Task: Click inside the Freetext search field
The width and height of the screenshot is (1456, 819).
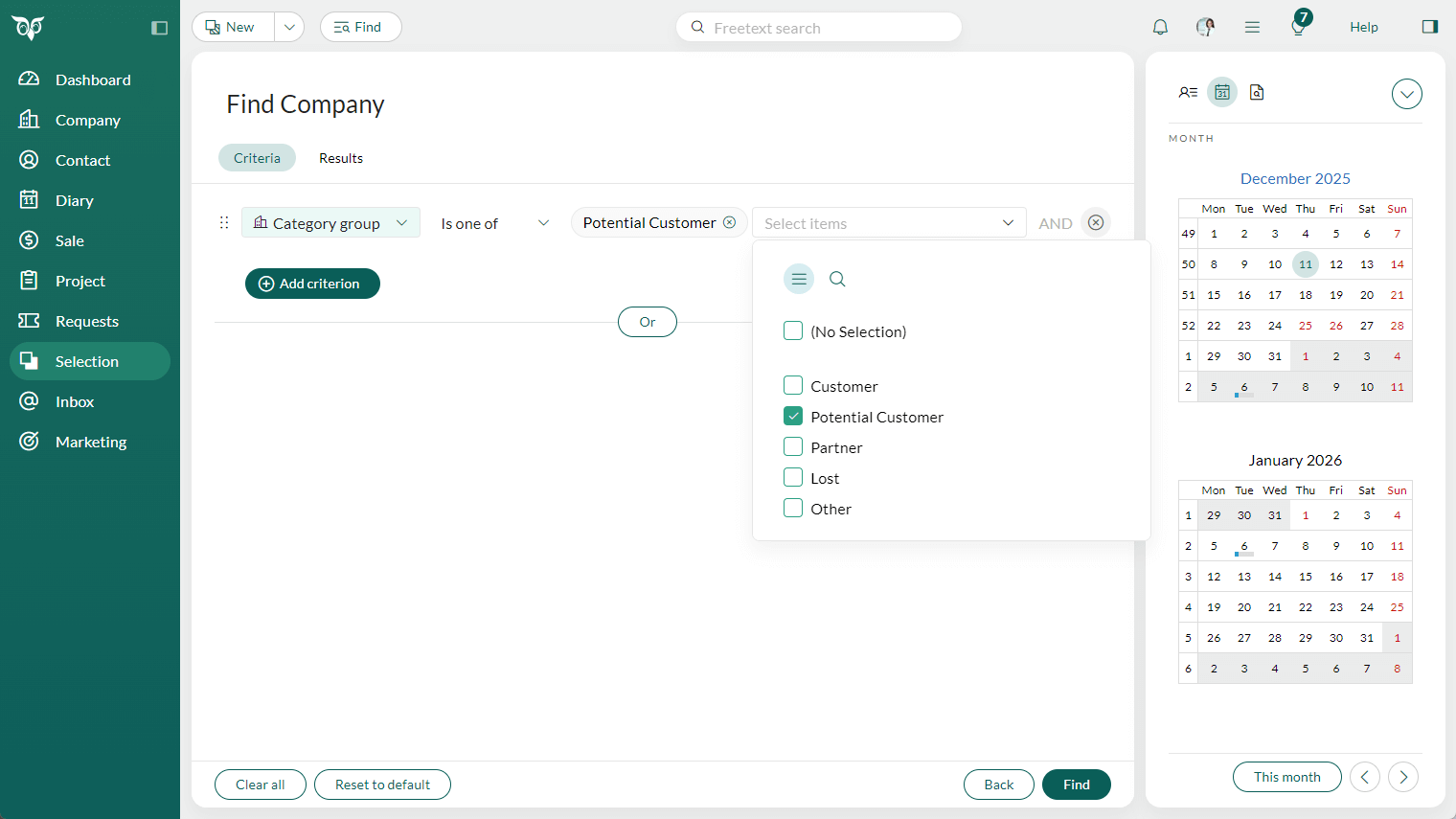Action: 819,27
